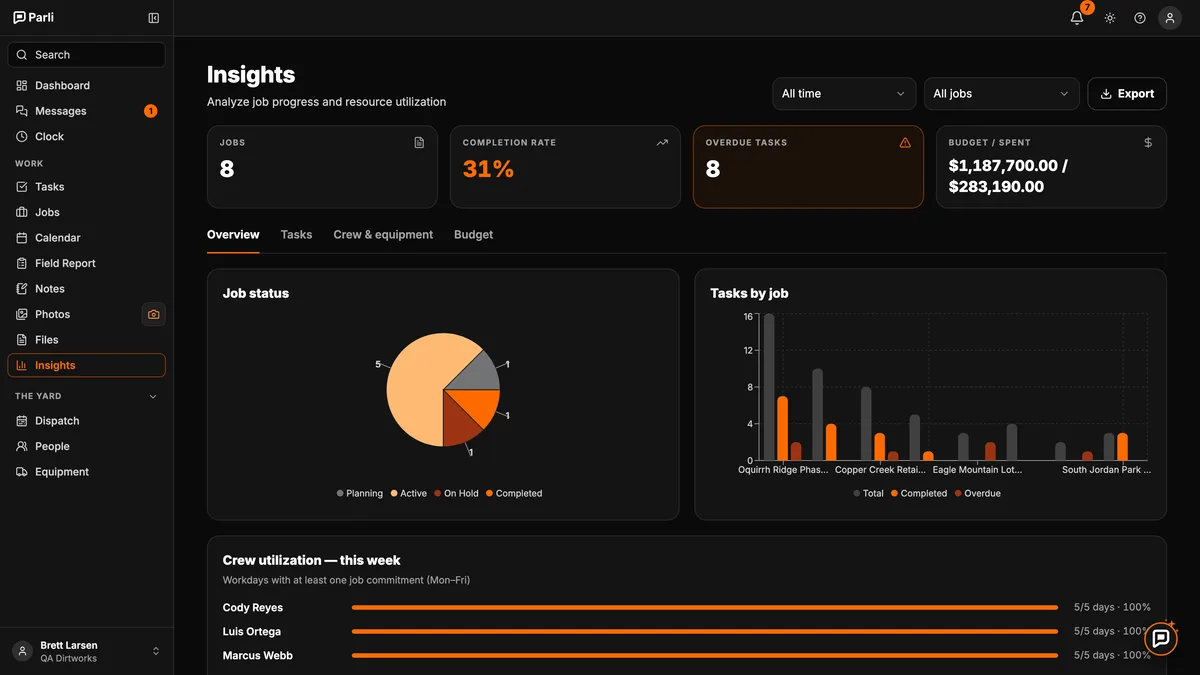The height and width of the screenshot is (675, 1200).
Task: Click the 31% completion rate value
Action: coord(488,169)
